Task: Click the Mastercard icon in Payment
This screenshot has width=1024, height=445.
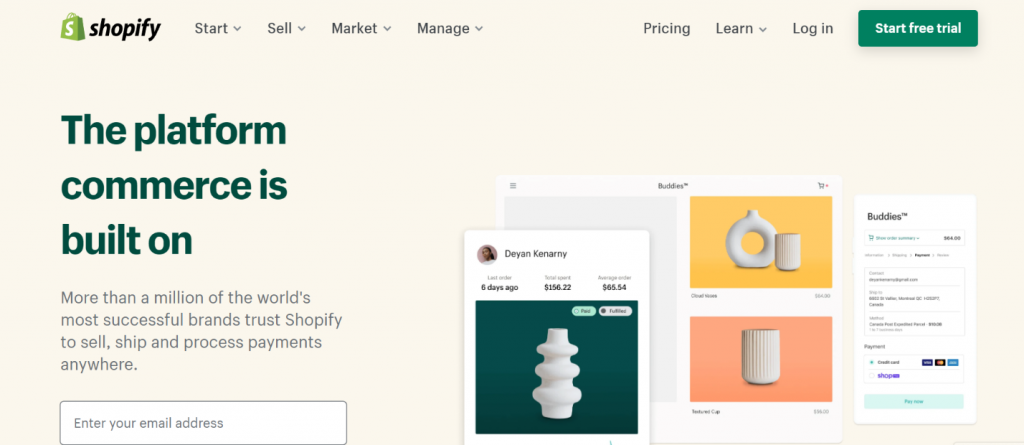Action: [x=941, y=361]
